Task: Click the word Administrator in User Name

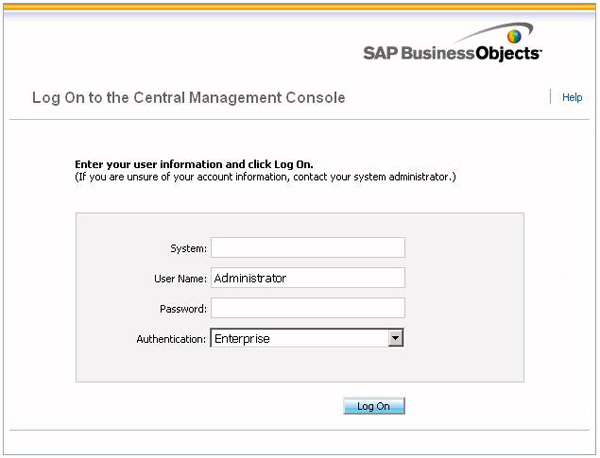Action: pyautogui.click(x=250, y=278)
